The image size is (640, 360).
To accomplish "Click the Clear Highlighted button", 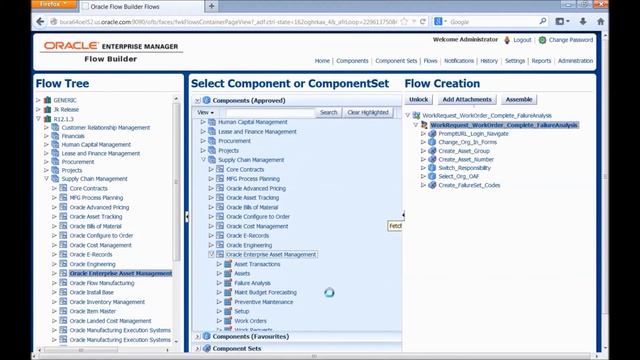I will (368, 112).
